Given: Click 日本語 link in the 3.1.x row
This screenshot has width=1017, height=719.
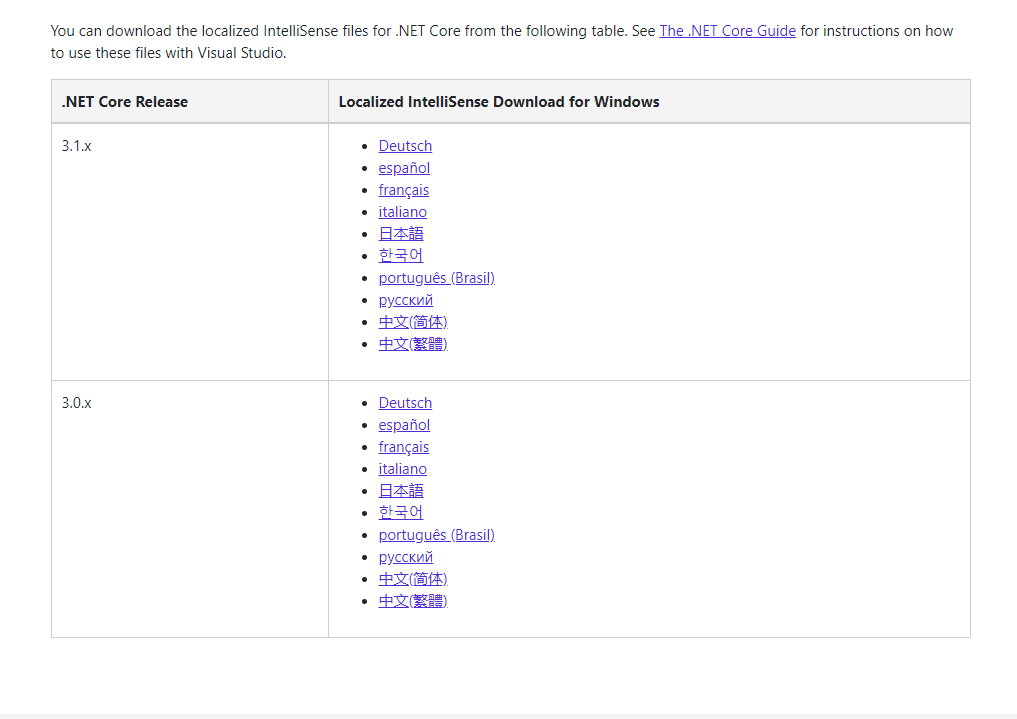Looking at the screenshot, I should pyautogui.click(x=401, y=234).
